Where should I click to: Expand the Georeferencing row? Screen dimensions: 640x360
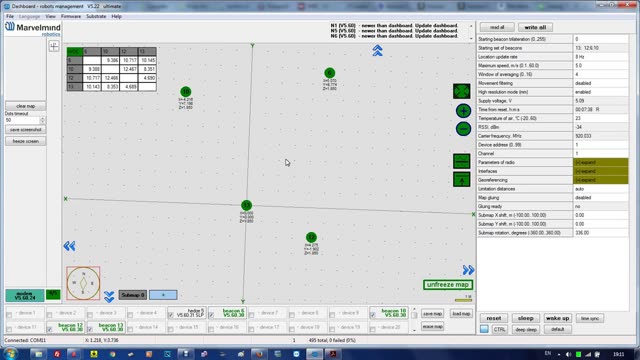[600, 180]
